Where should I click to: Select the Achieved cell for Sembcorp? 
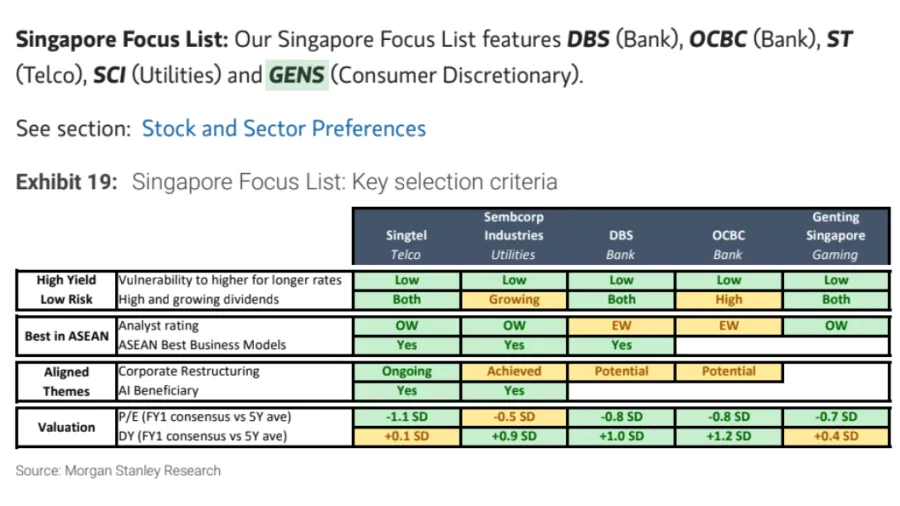[x=514, y=371]
